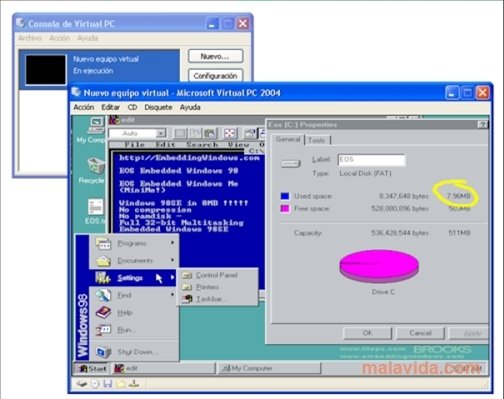The height and width of the screenshot is (399, 504).
Task: Switch to the Tools tab
Action: tap(317, 140)
